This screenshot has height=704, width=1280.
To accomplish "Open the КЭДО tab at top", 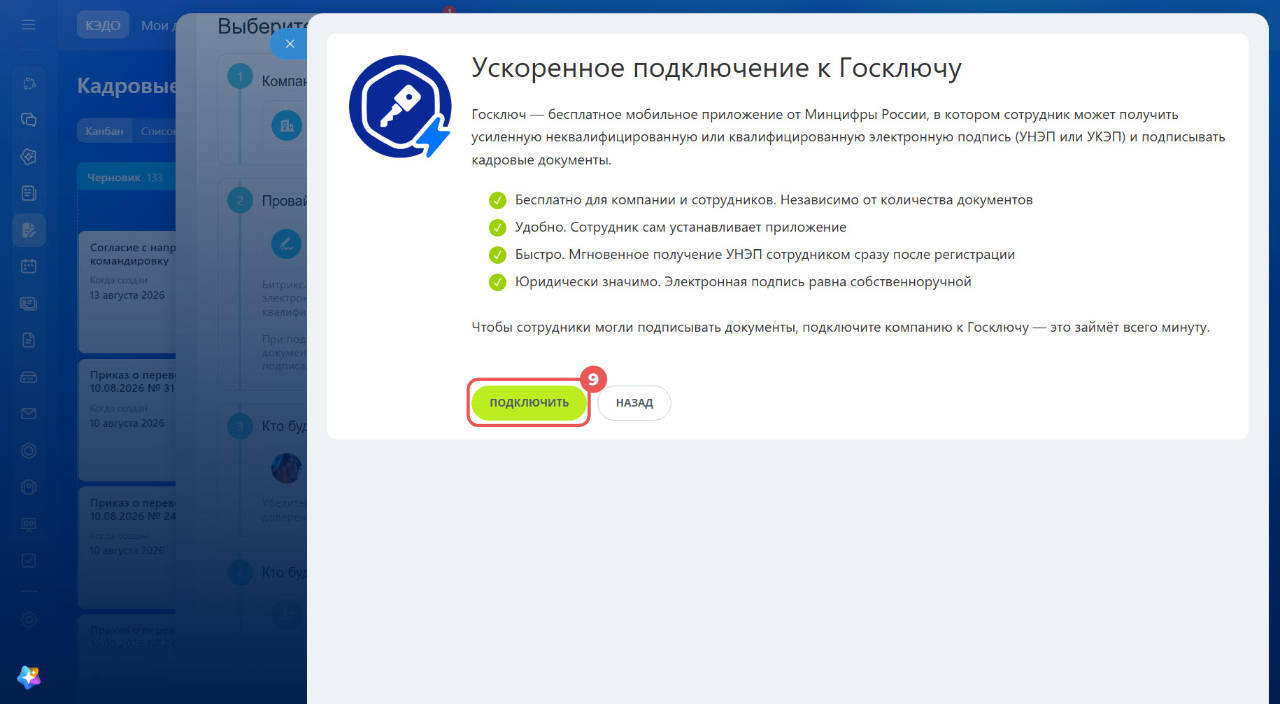I will point(103,25).
